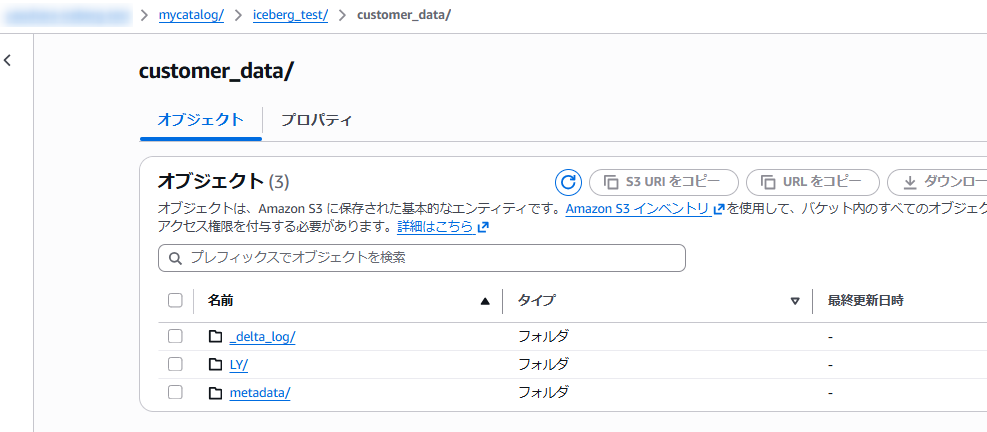Tick the metadata/ row checkbox
This screenshot has width=987, height=432.
[175, 392]
